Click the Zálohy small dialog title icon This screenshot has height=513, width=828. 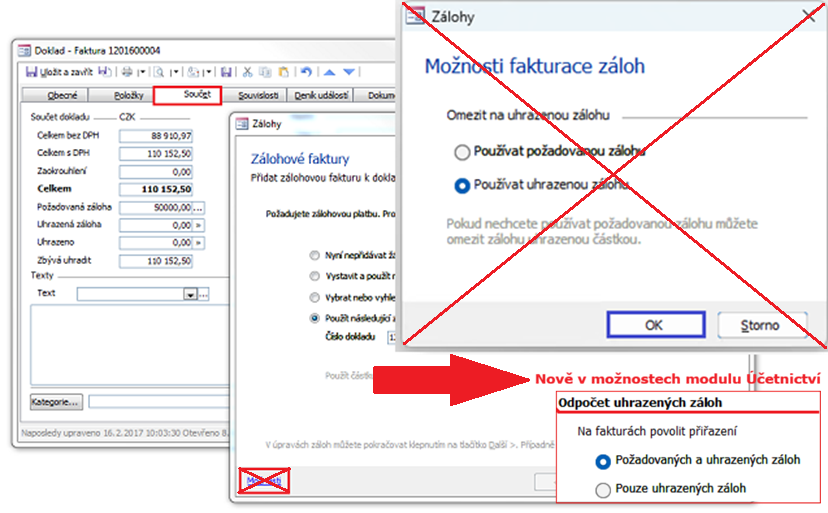point(242,124)
